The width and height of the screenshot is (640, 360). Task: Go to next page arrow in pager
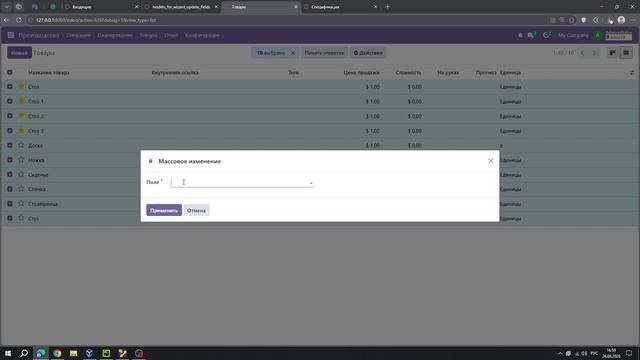coord(594,53)
